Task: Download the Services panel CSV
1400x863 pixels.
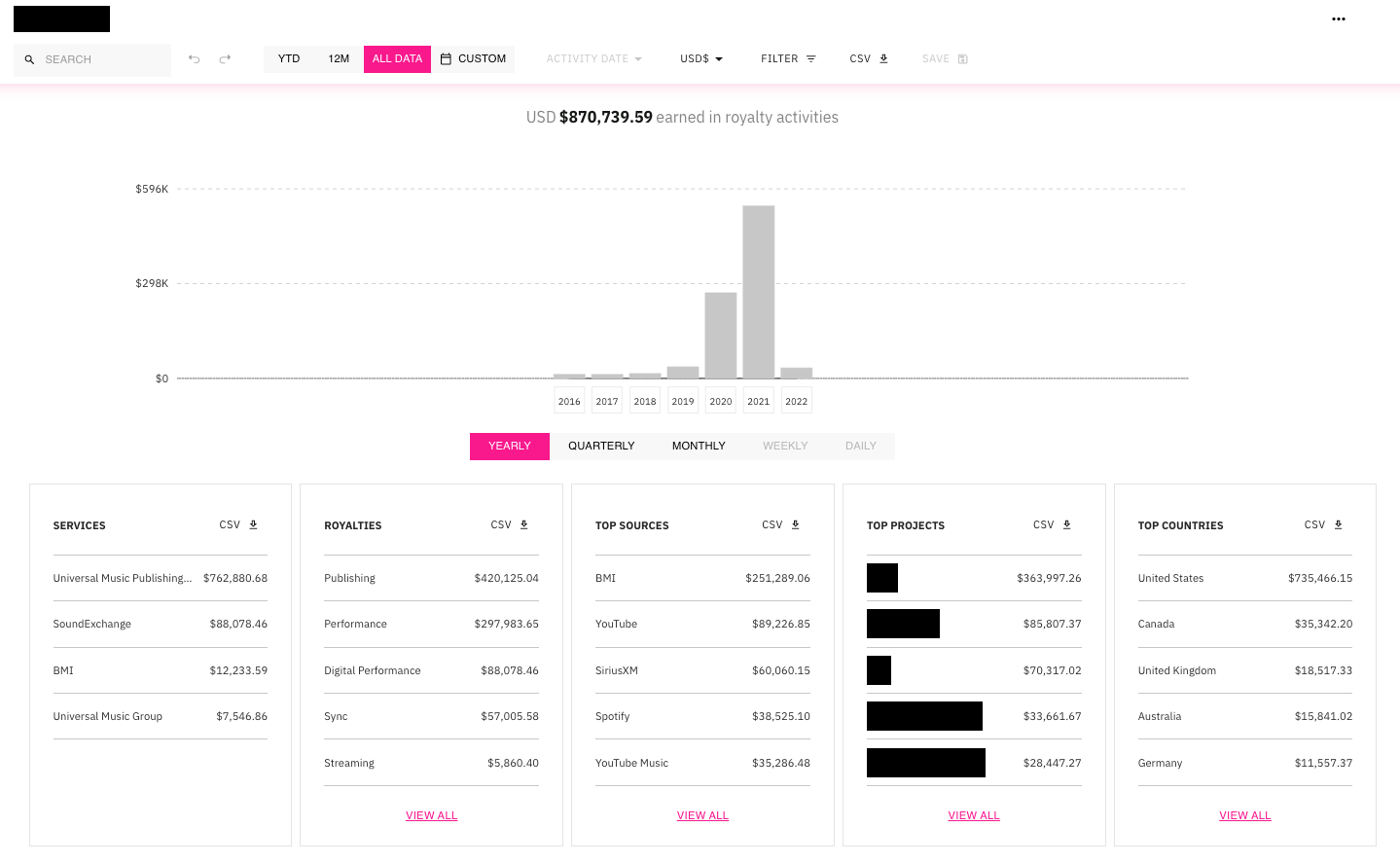Action: click(x=238, y=525)
